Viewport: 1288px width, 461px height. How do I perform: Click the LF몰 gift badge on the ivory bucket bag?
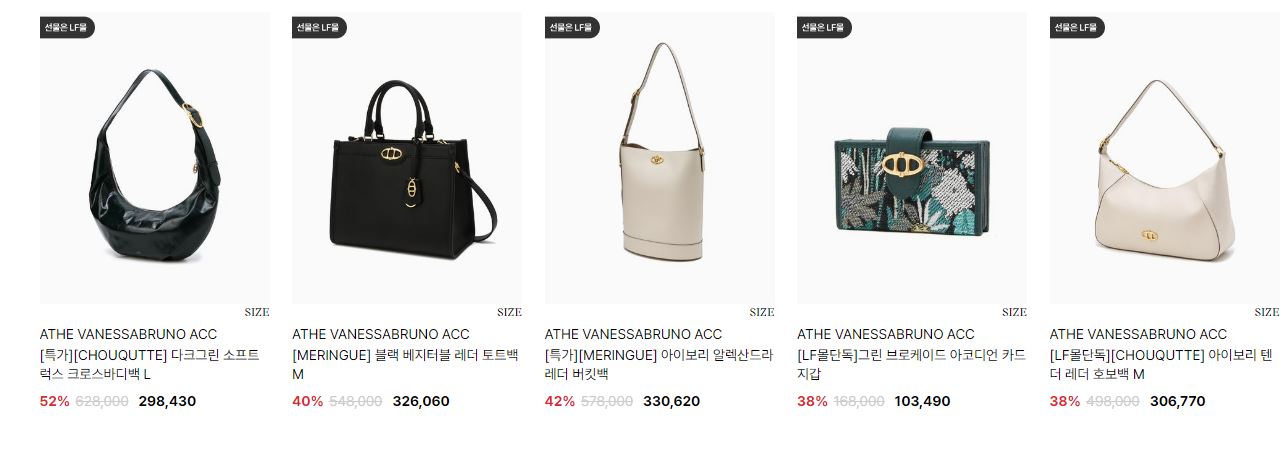[573, 28]
